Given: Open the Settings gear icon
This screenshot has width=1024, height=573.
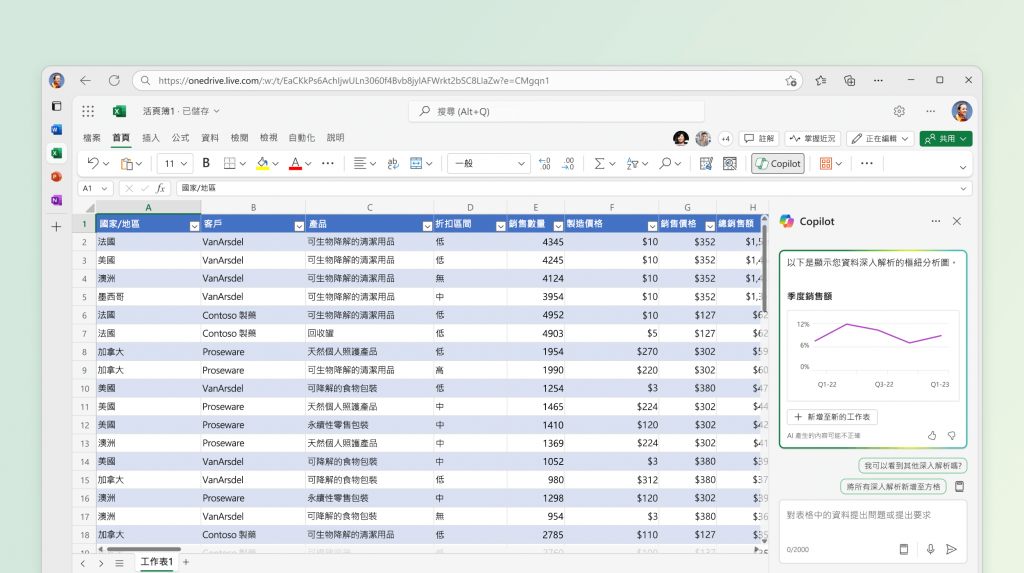Looking at the screenshot, I should point(899,111).
